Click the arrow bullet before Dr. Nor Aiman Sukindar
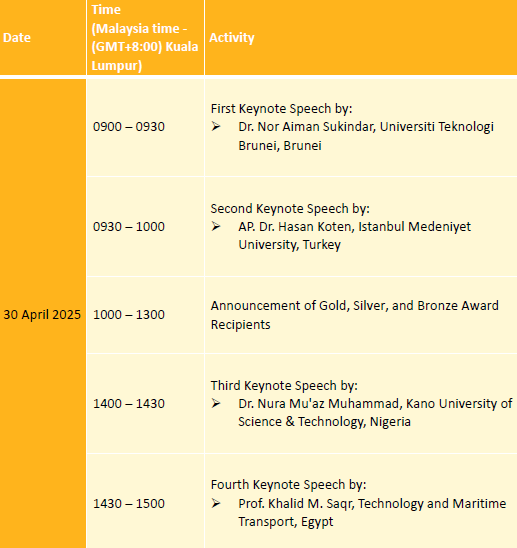The image size is (517, 548). click(x=216, y=127)
